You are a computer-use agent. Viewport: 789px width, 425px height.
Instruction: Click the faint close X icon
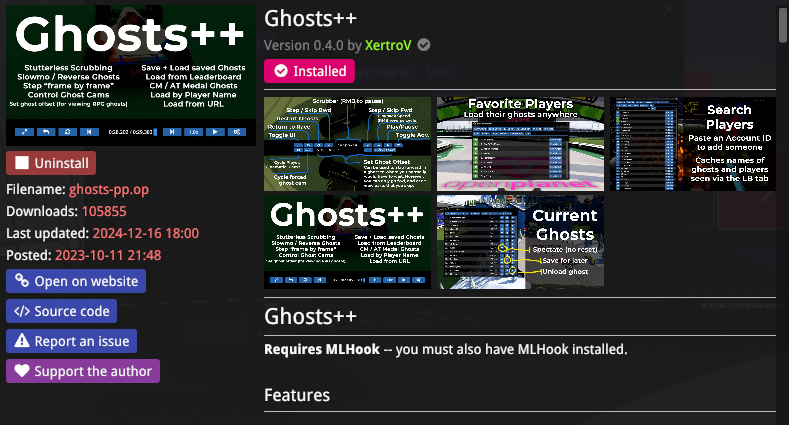point(669,9)
